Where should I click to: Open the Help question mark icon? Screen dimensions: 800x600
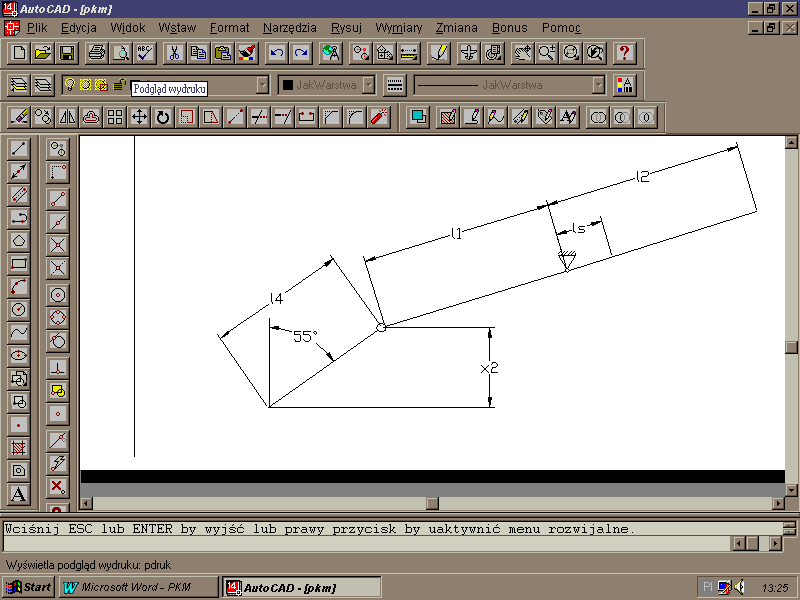click(624, 52)
